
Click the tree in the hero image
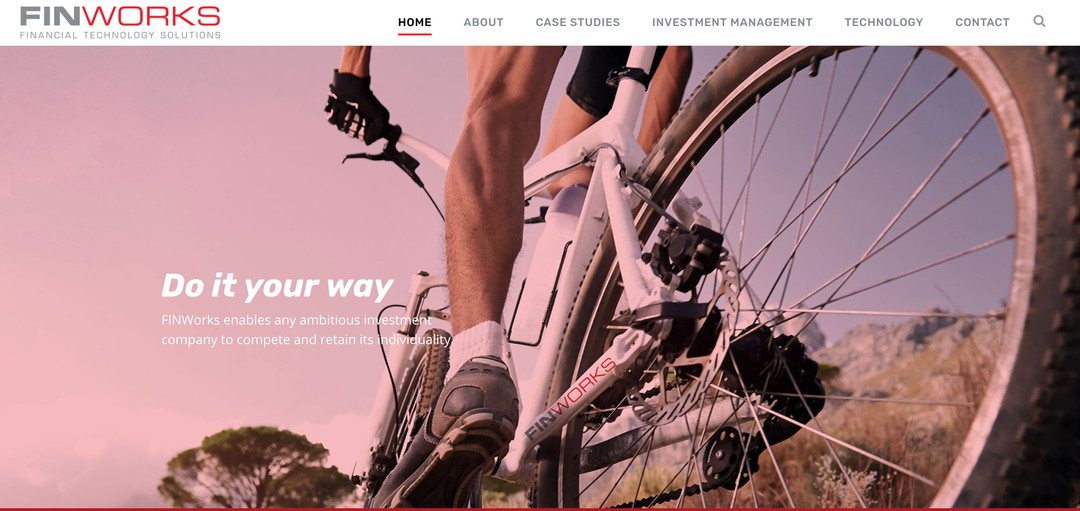[256, 466]
